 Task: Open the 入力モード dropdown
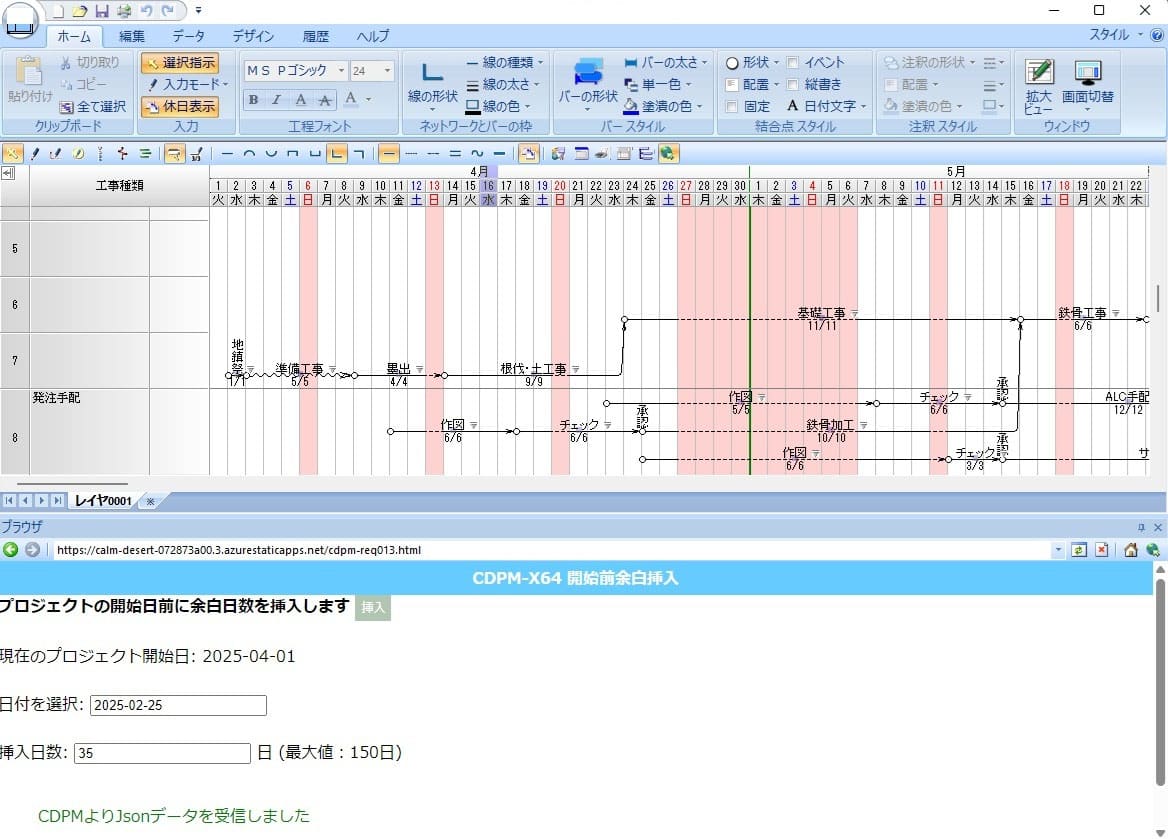point(187,84)
